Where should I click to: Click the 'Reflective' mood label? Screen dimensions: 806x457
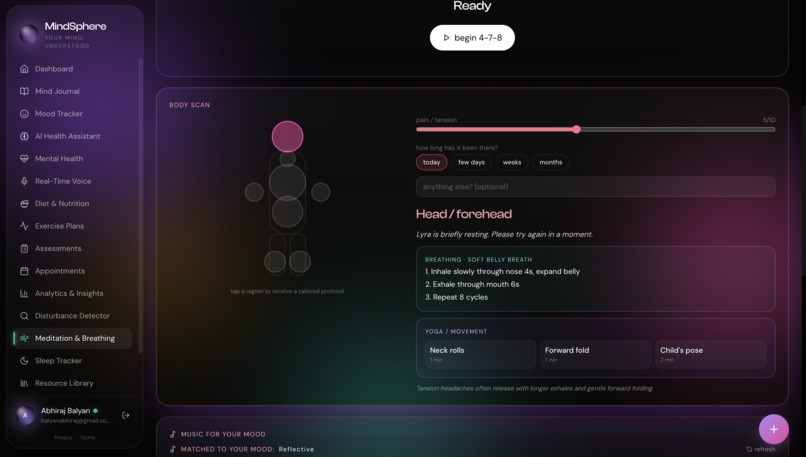pos(297,449)
